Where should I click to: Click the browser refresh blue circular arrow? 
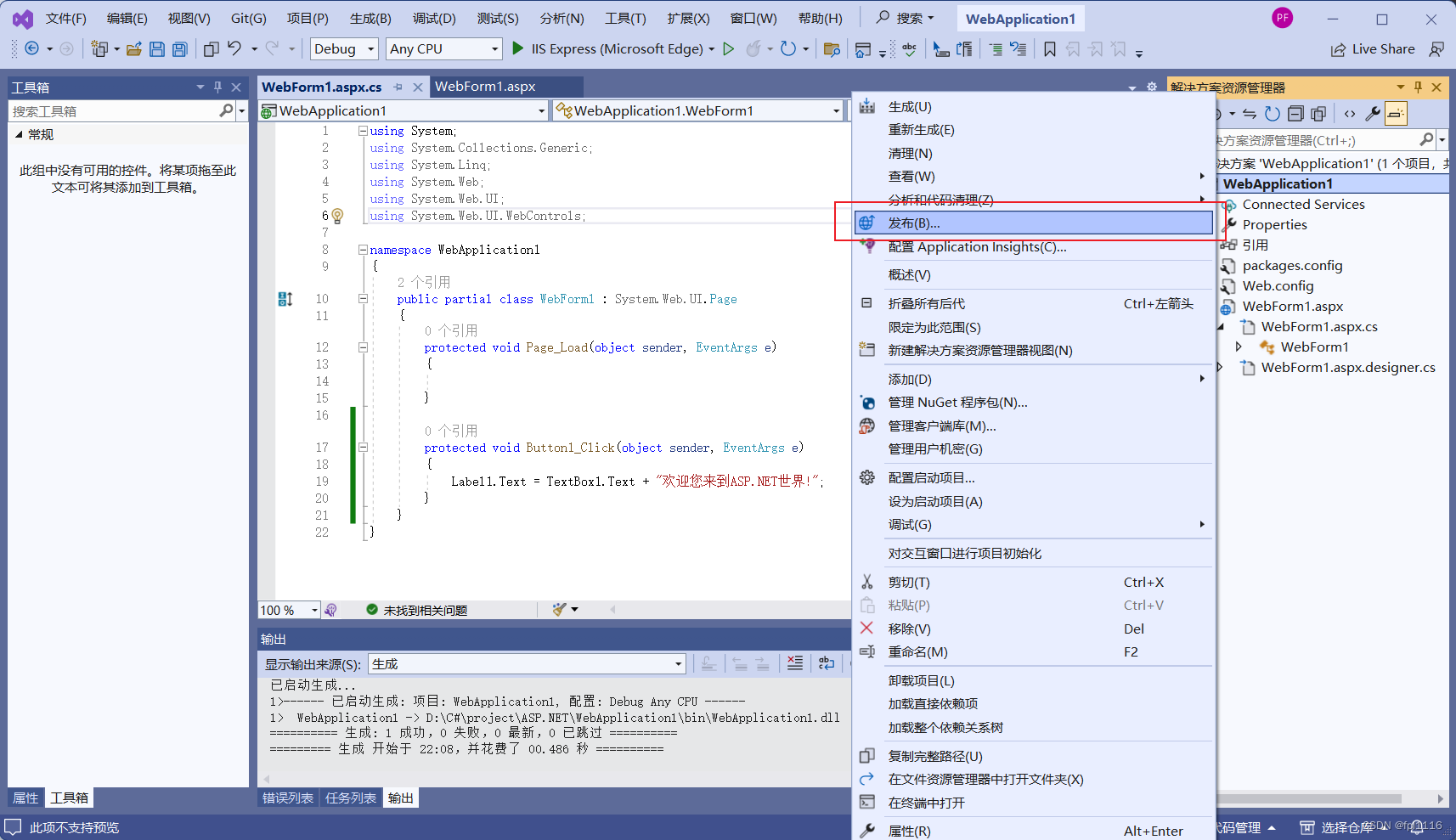click(788, 48)
